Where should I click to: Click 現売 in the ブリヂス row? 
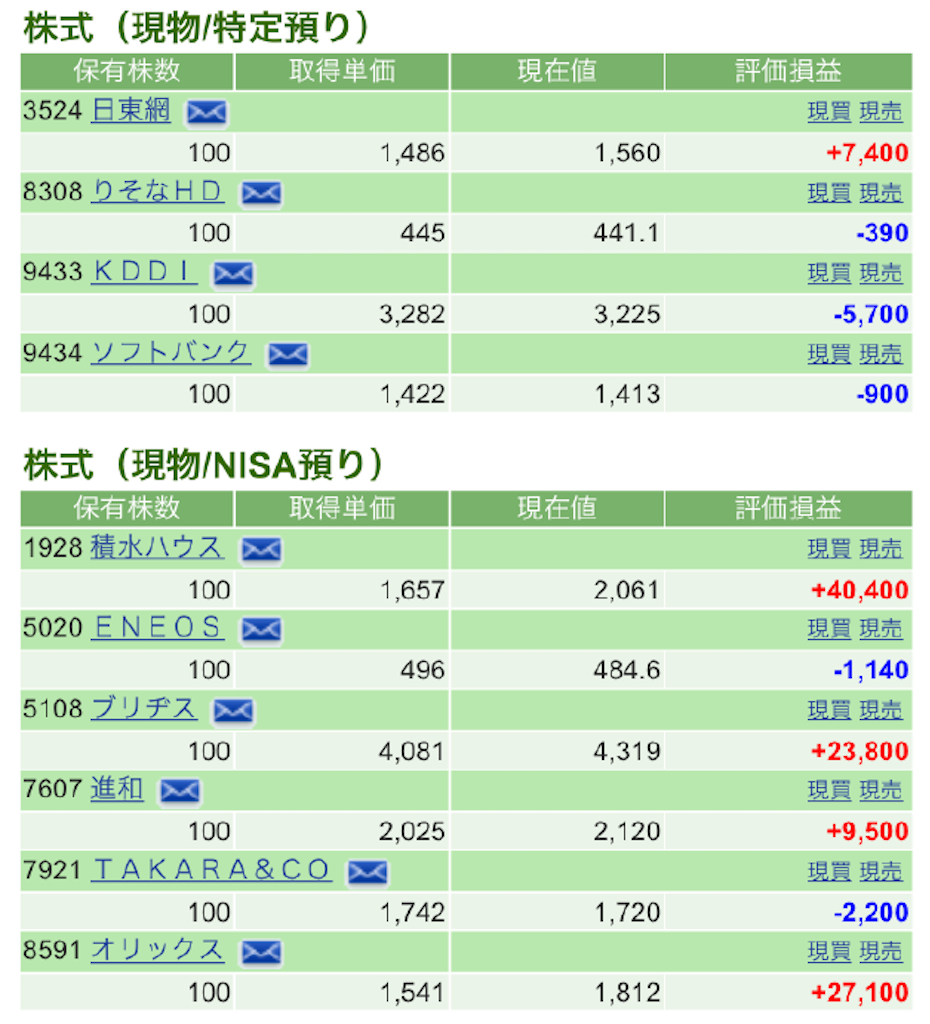click(x=881, y=711)
